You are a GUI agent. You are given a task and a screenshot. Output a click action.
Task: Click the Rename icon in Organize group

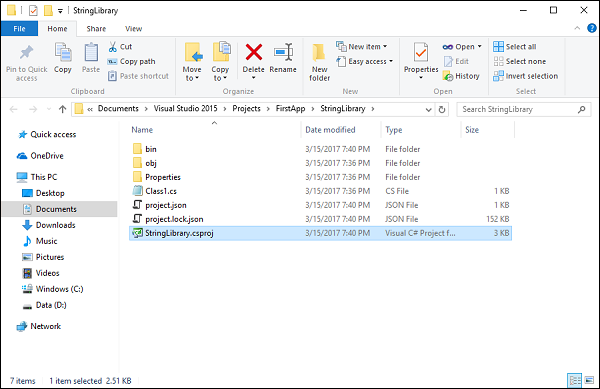coord(283,52)
